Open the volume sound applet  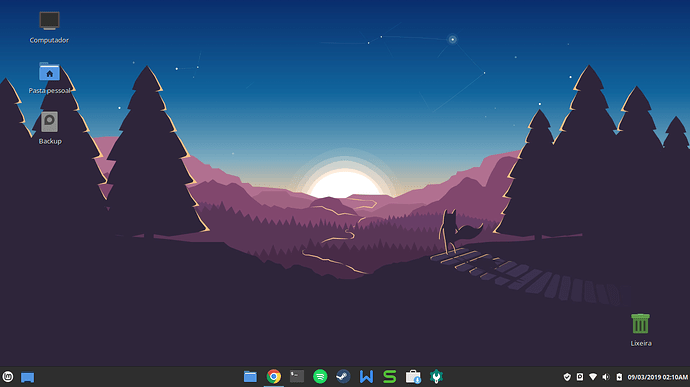(x=606, y=377)
